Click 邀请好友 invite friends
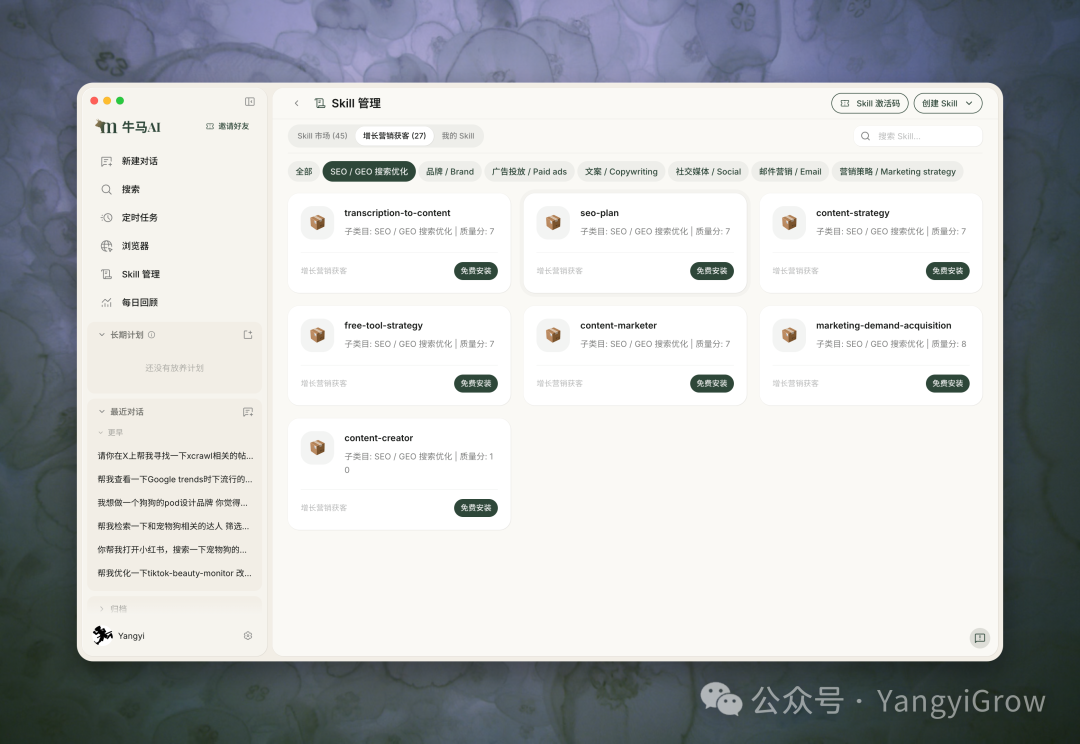This screenshot has height=744, width=1080. [x=227, y=126]
